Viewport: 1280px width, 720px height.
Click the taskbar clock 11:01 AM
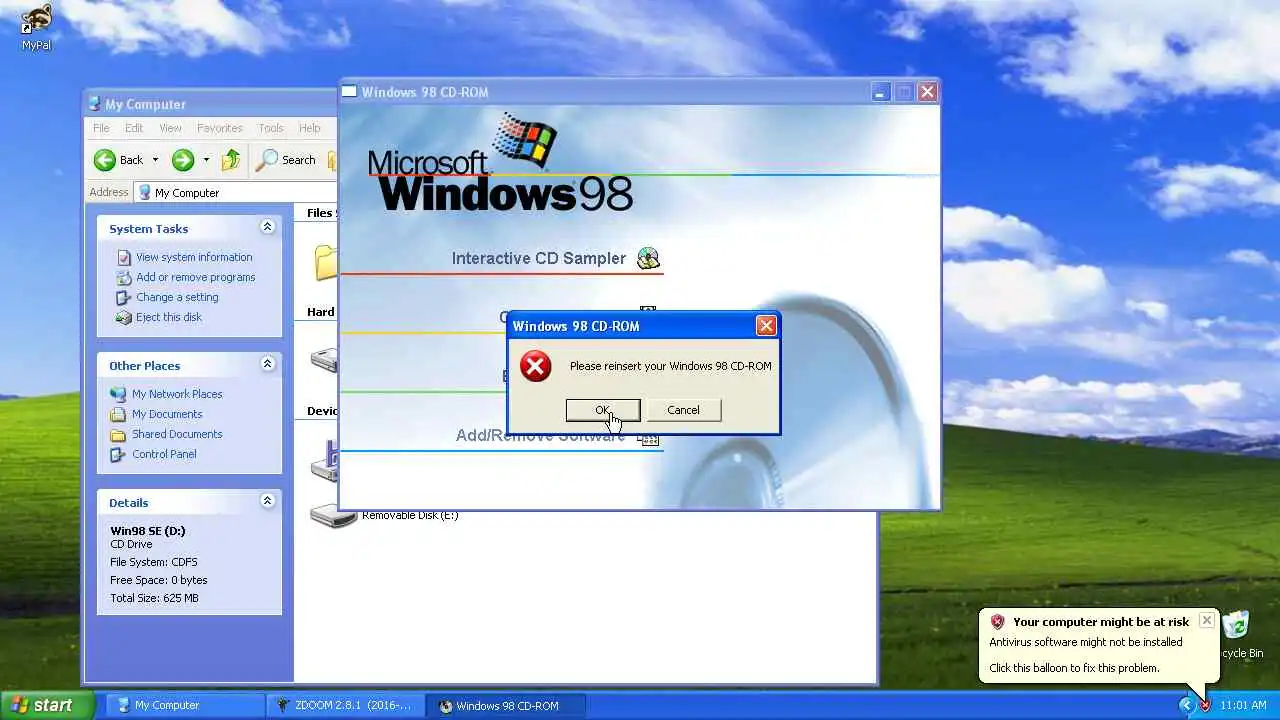[1243, 705]
